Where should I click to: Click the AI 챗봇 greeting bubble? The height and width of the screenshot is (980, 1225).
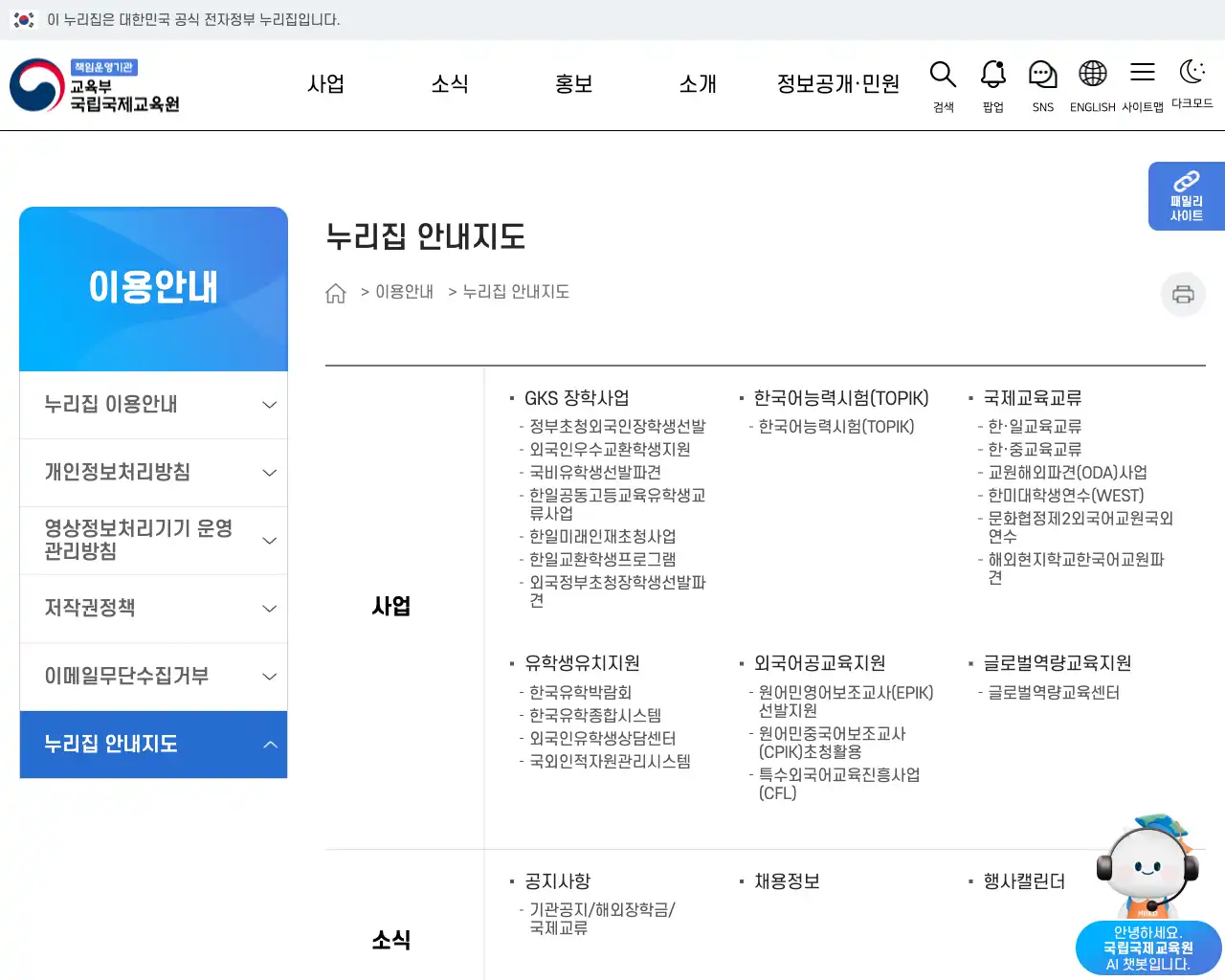click(1147, 948)
